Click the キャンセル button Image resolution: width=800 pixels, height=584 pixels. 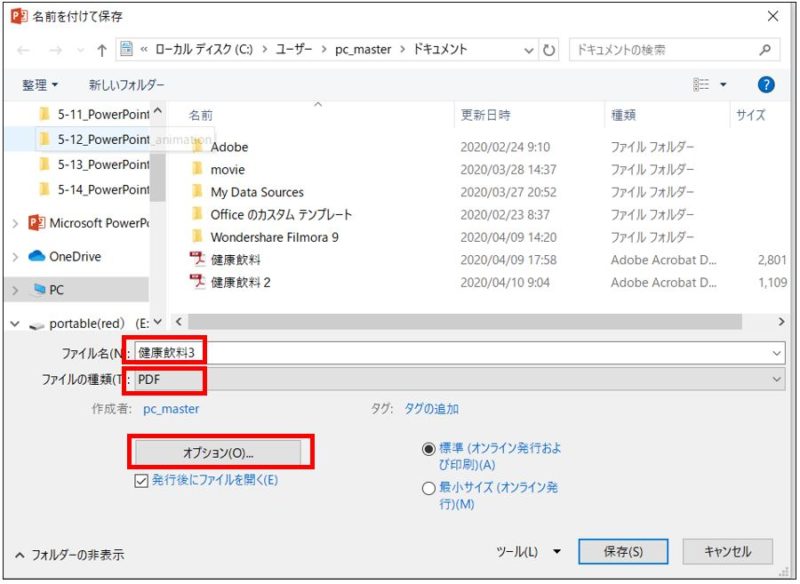[728, 551]
